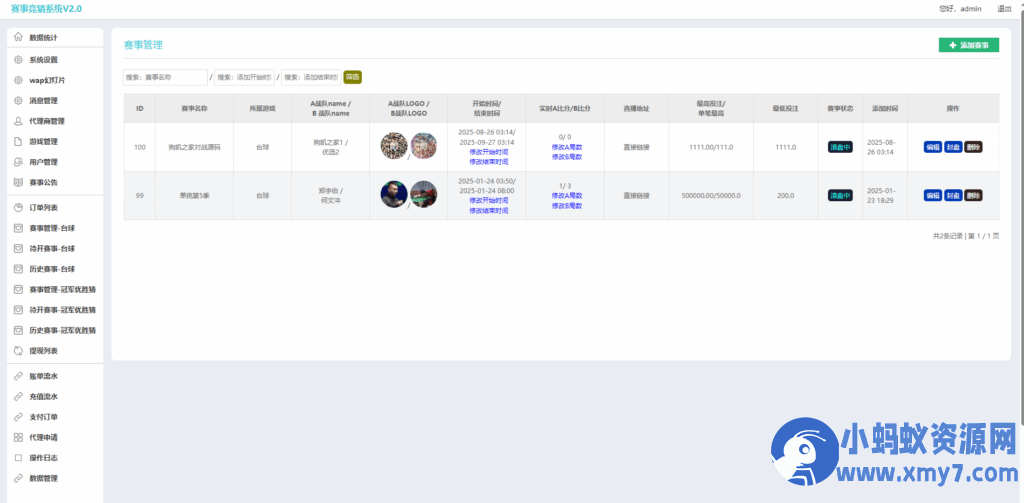Screen dimensions: 1024x503
Task: Go to 待开赛事-台球 in sidebar
Action: [x=52, y=249]
